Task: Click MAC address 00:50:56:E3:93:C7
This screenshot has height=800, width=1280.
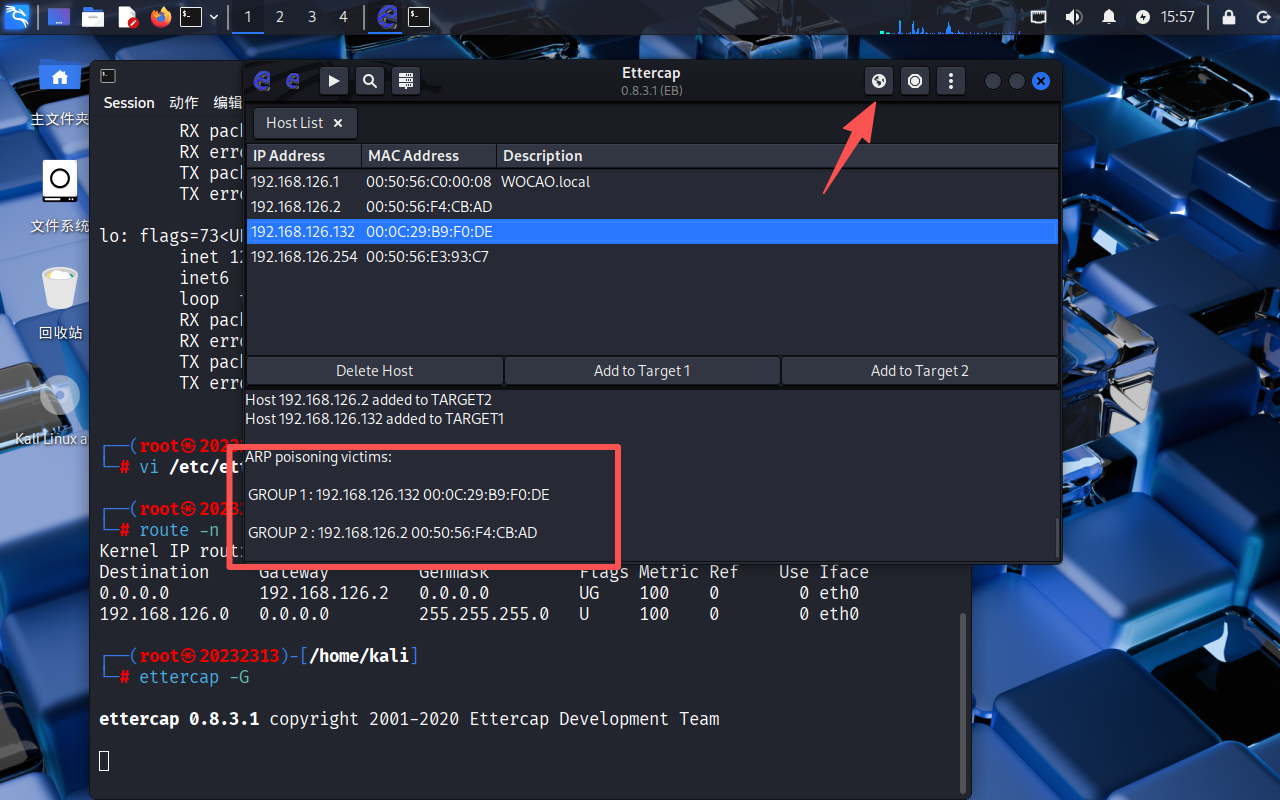Action: 427,257
